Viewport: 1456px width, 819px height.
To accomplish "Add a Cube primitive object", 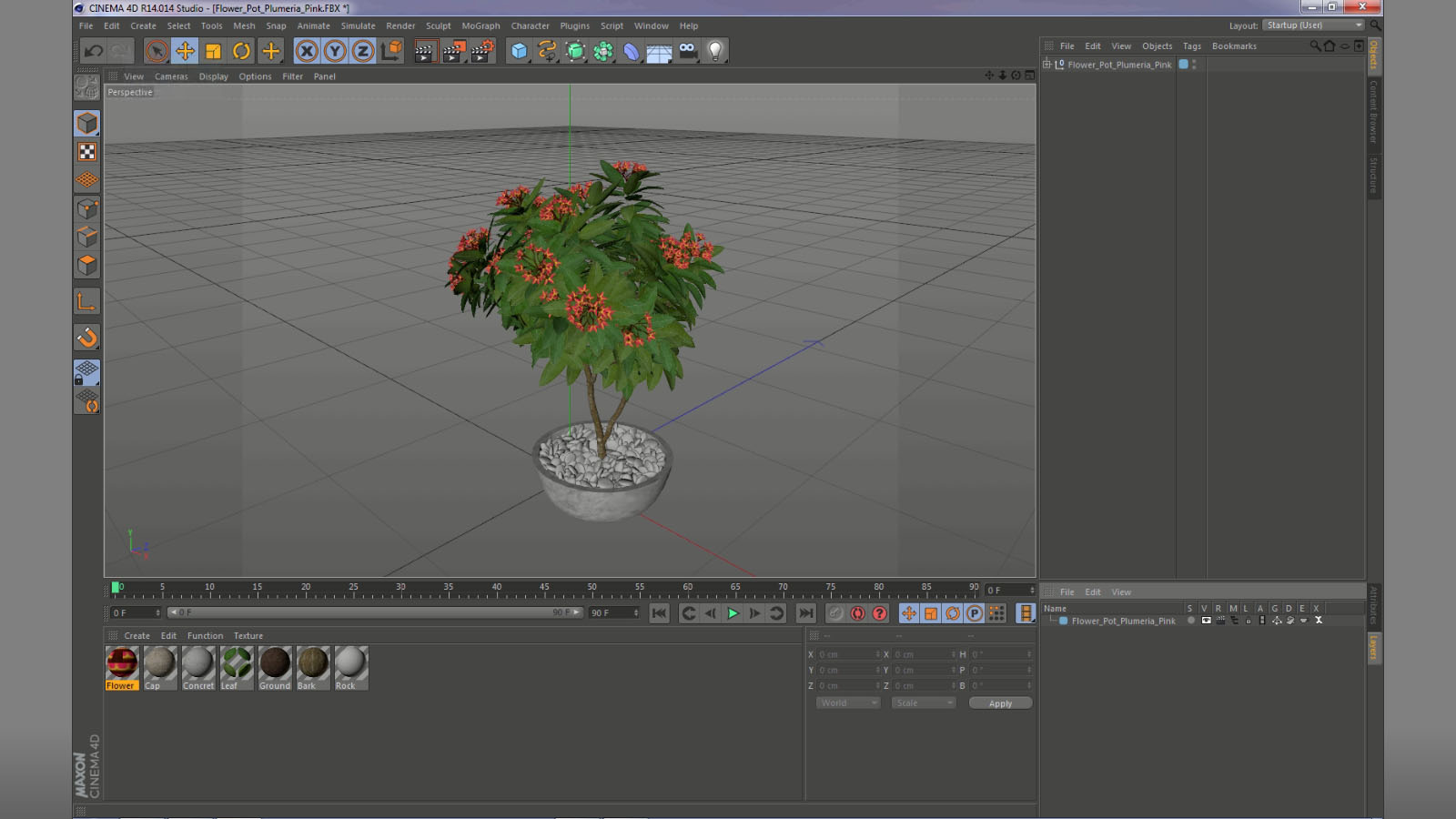I will pos(519,51).
